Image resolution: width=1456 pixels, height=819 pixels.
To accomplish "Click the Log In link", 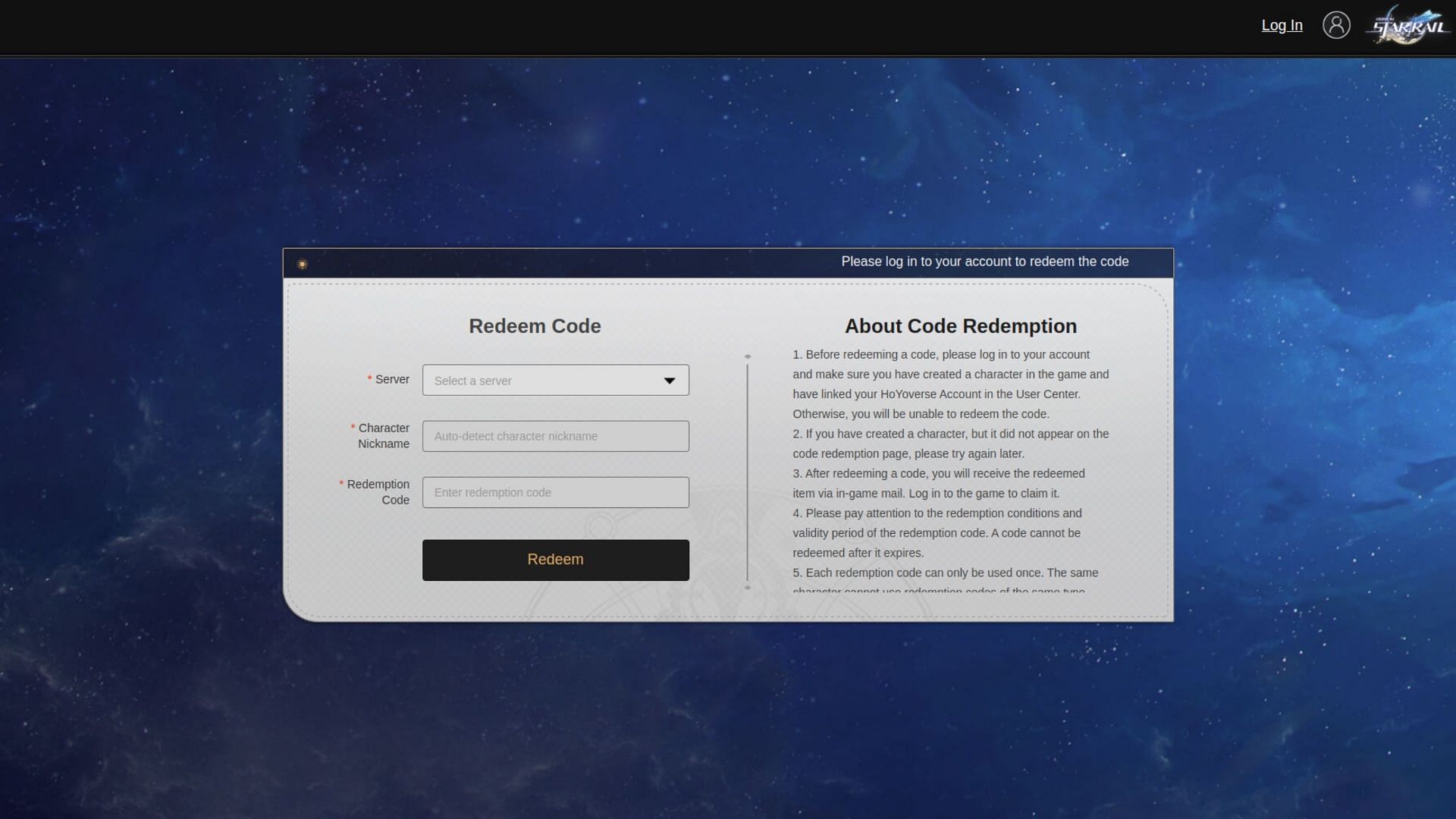I will coord(1282,25).
